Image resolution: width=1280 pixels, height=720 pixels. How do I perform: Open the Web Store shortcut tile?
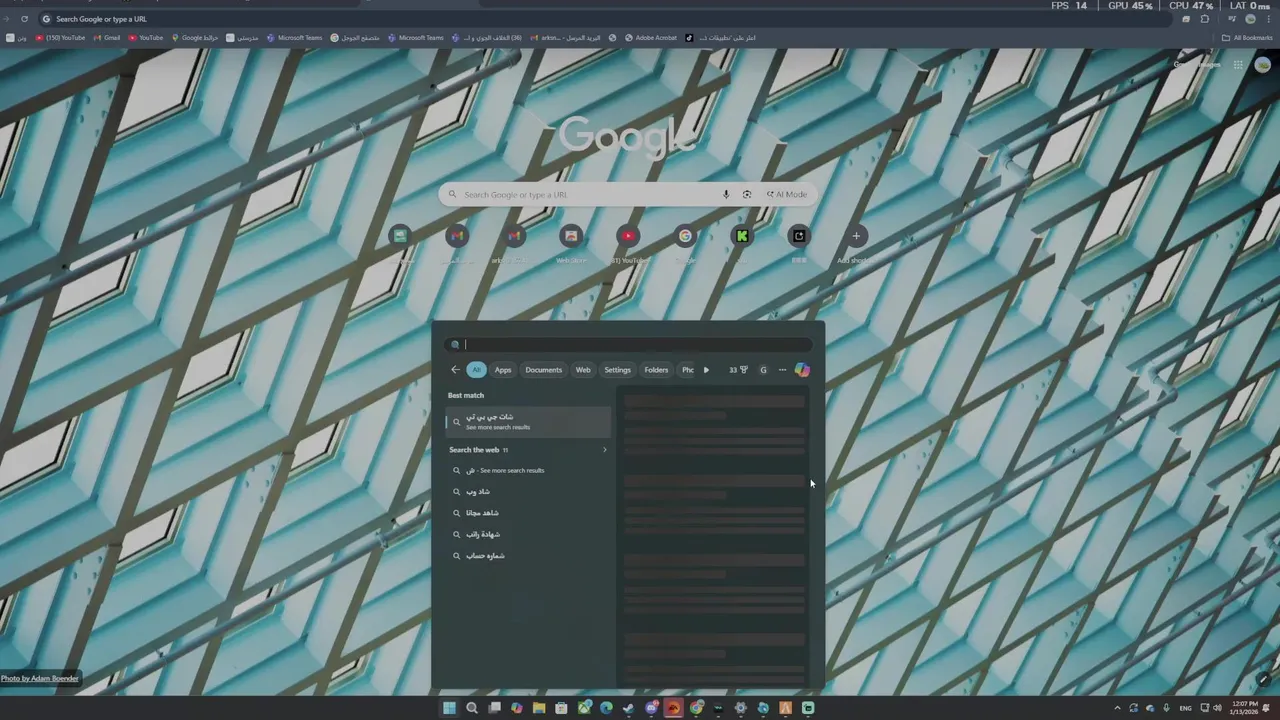(571, 236)
